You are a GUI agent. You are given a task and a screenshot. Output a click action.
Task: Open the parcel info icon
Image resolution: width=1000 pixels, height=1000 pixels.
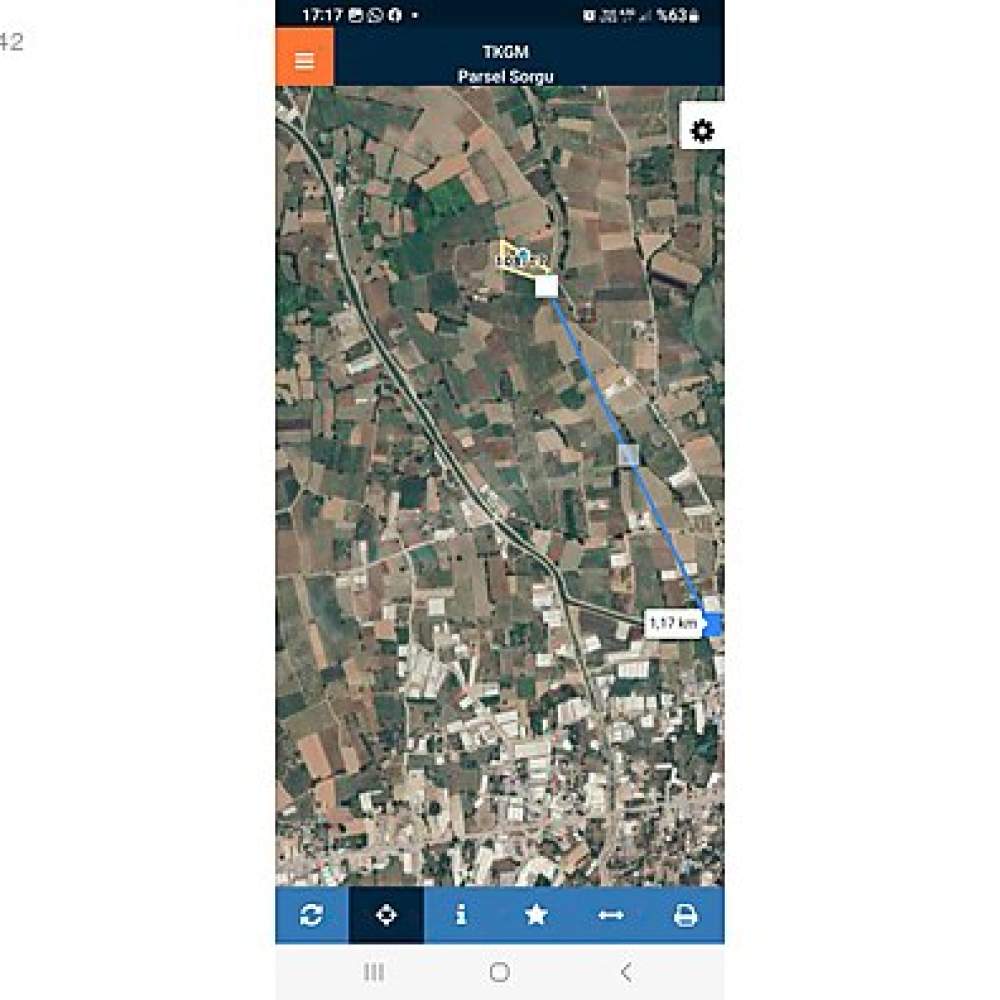(461, 915)
